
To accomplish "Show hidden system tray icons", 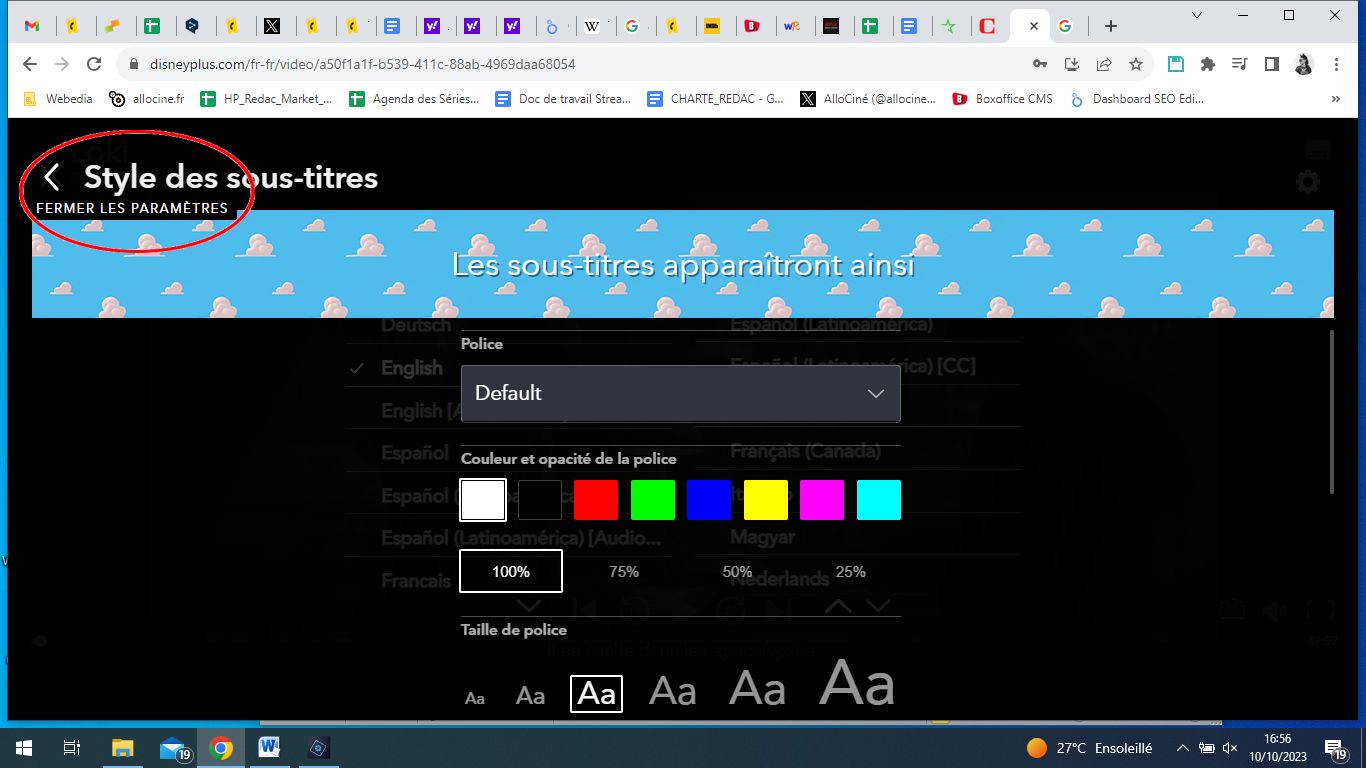I will (1182, 748).
